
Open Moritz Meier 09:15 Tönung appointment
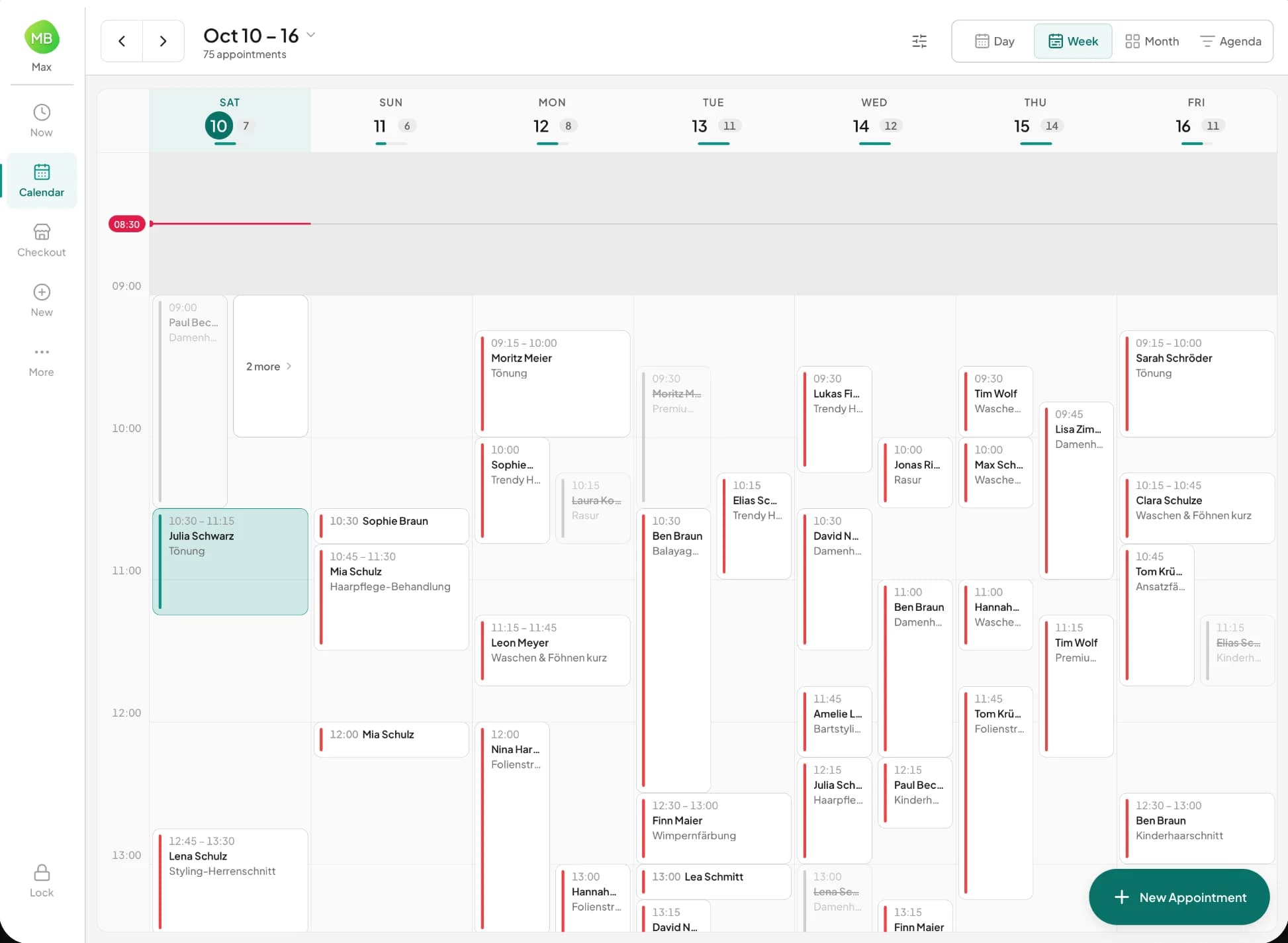tap(553, 384)
